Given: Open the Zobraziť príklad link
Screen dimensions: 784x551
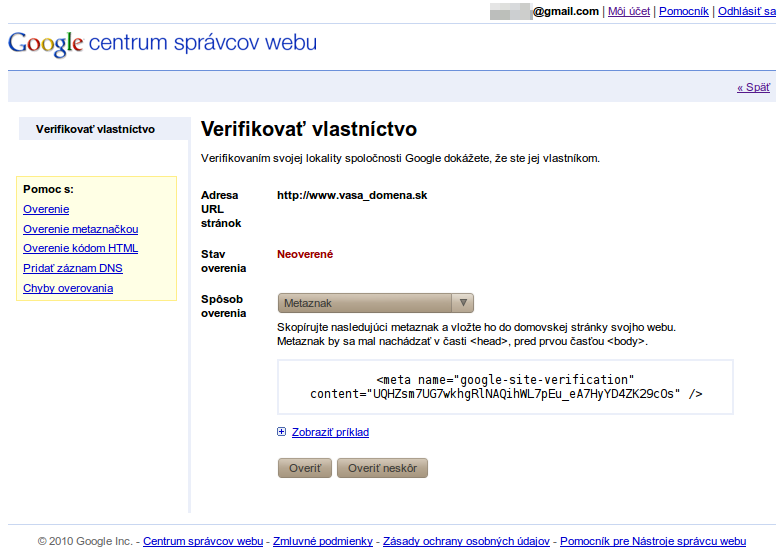Looking at the screenshot, I should click(330, 432).
